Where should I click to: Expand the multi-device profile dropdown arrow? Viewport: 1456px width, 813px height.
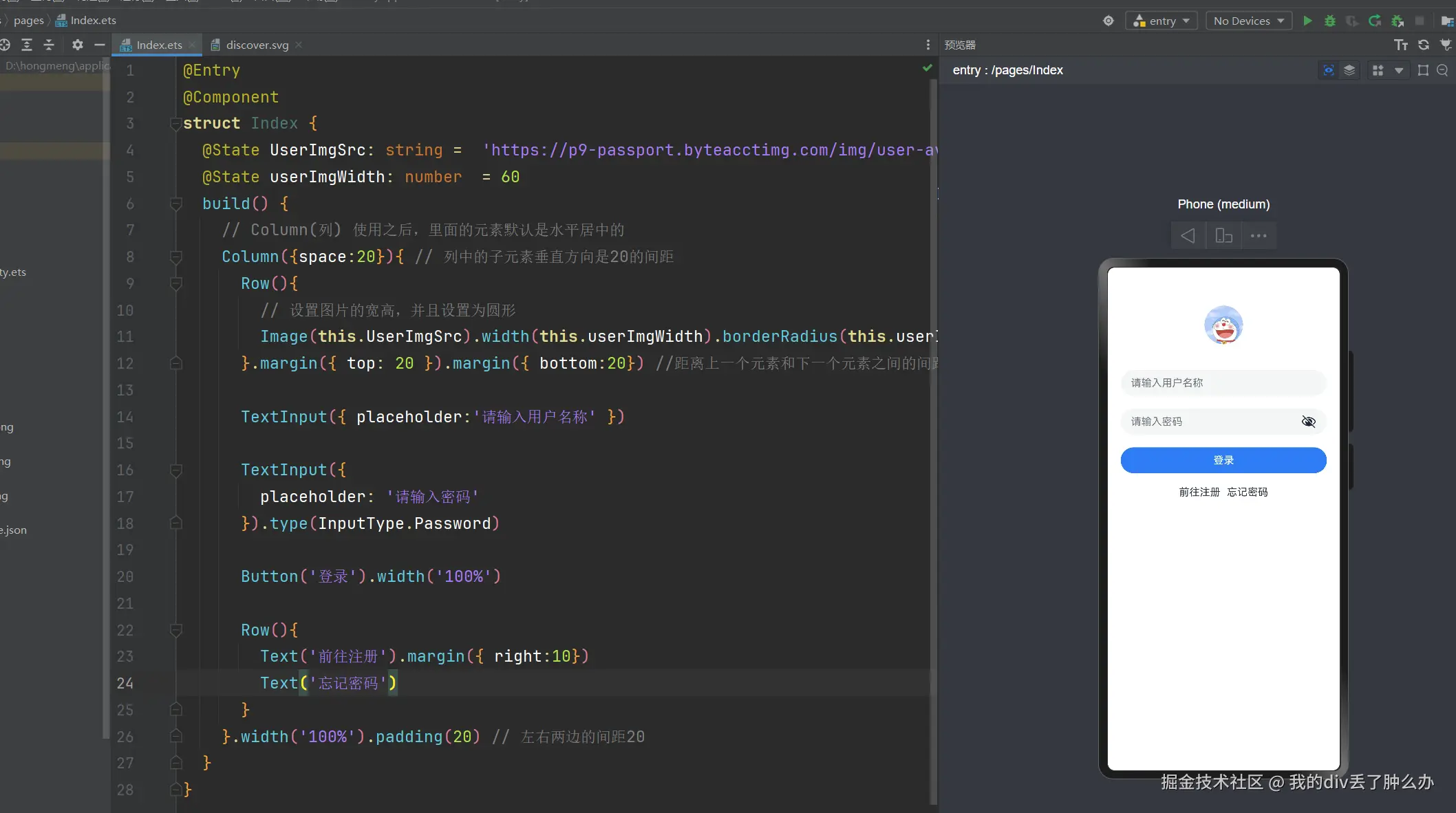point(1399,70)
